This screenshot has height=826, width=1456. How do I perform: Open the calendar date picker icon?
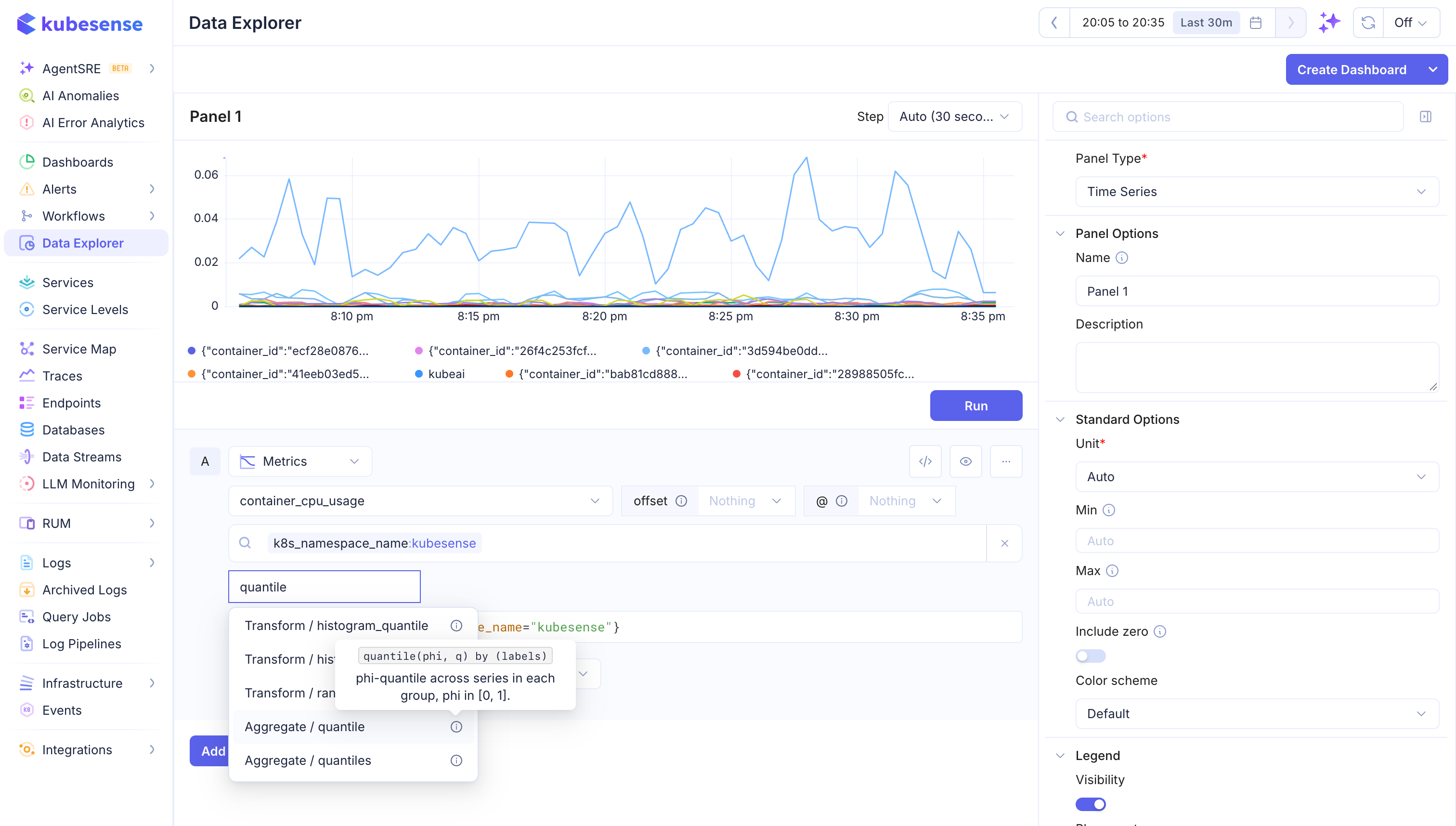(1255, 23)
